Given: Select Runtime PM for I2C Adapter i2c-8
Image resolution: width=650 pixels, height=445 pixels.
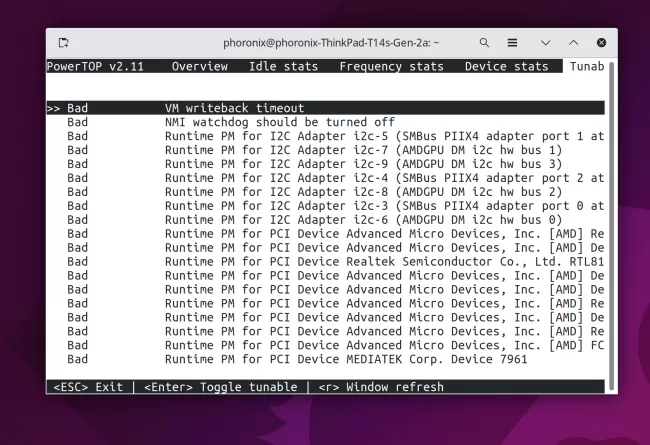Looking at the screenshot, I should 325,192.
